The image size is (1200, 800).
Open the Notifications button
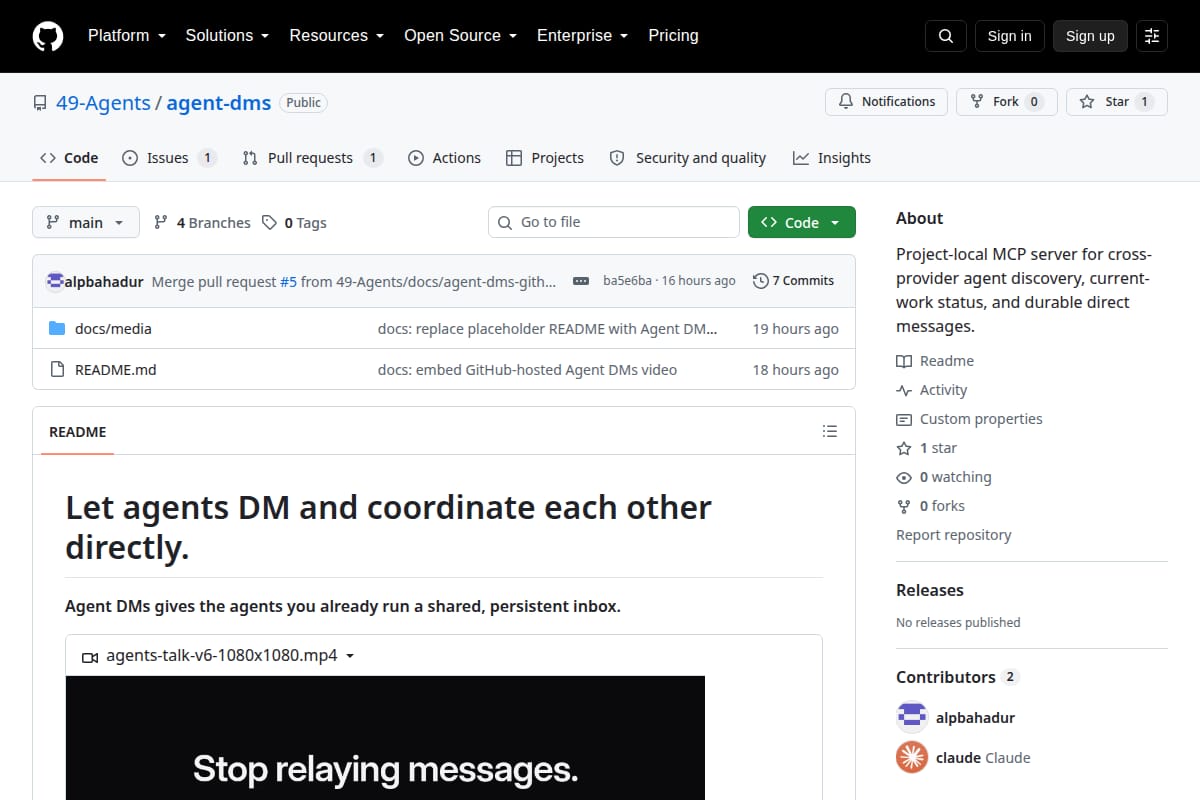(x=886, y=101)
